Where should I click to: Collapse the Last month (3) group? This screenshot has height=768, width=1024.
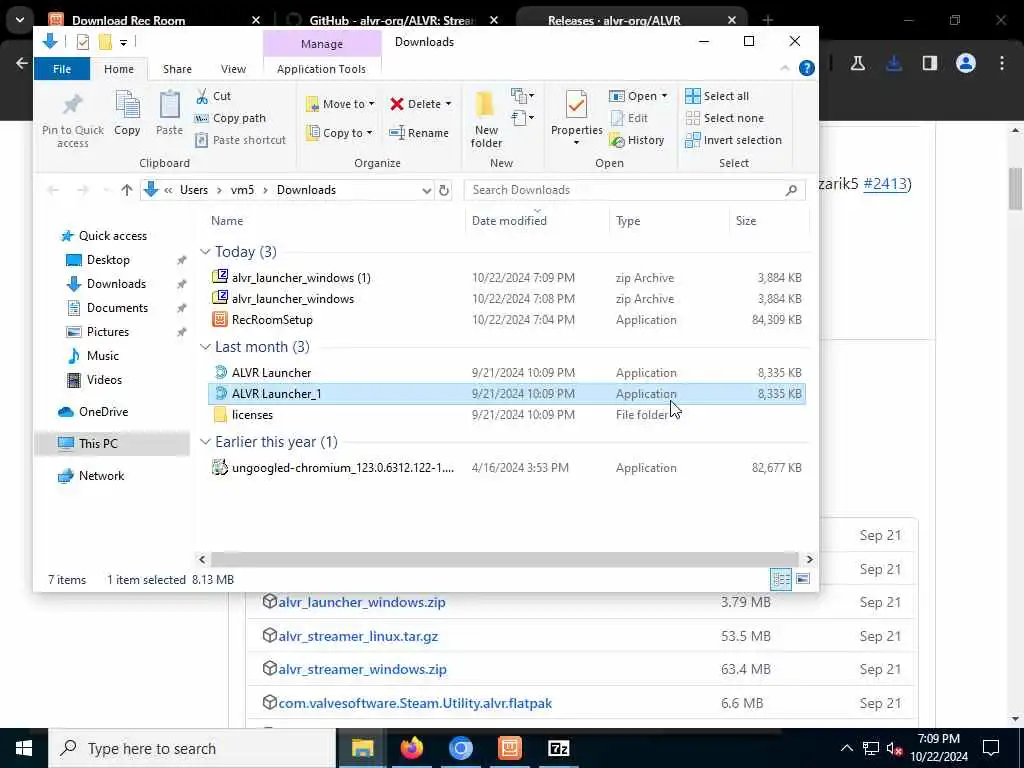click(205, 347)
